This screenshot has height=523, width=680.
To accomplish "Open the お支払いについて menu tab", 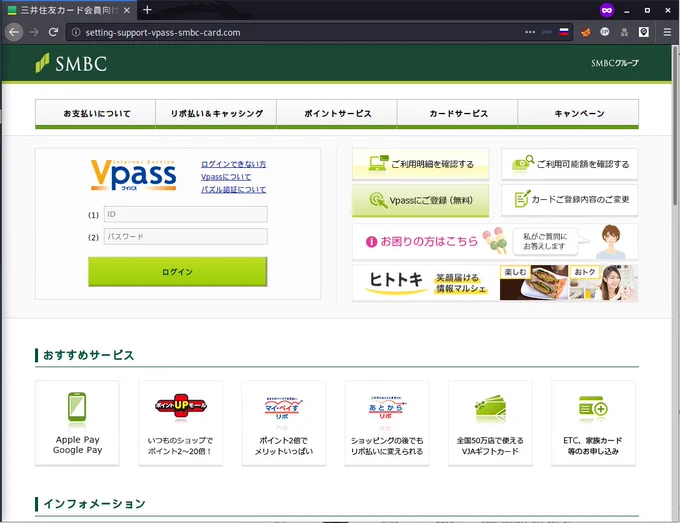I will point(95,114).
